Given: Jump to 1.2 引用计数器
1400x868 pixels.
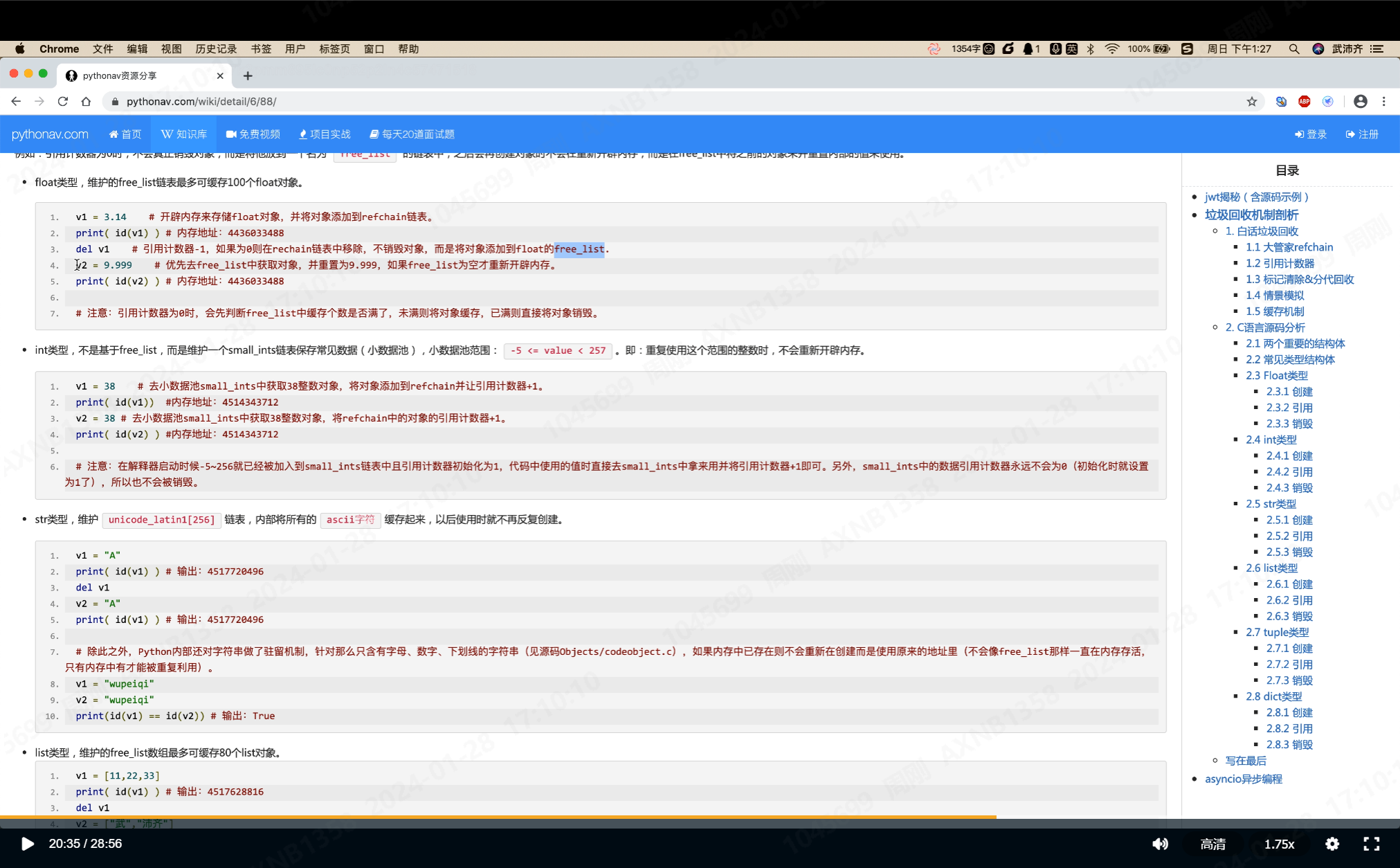Looking at the screenshot, I should [x=1280, y=263].
